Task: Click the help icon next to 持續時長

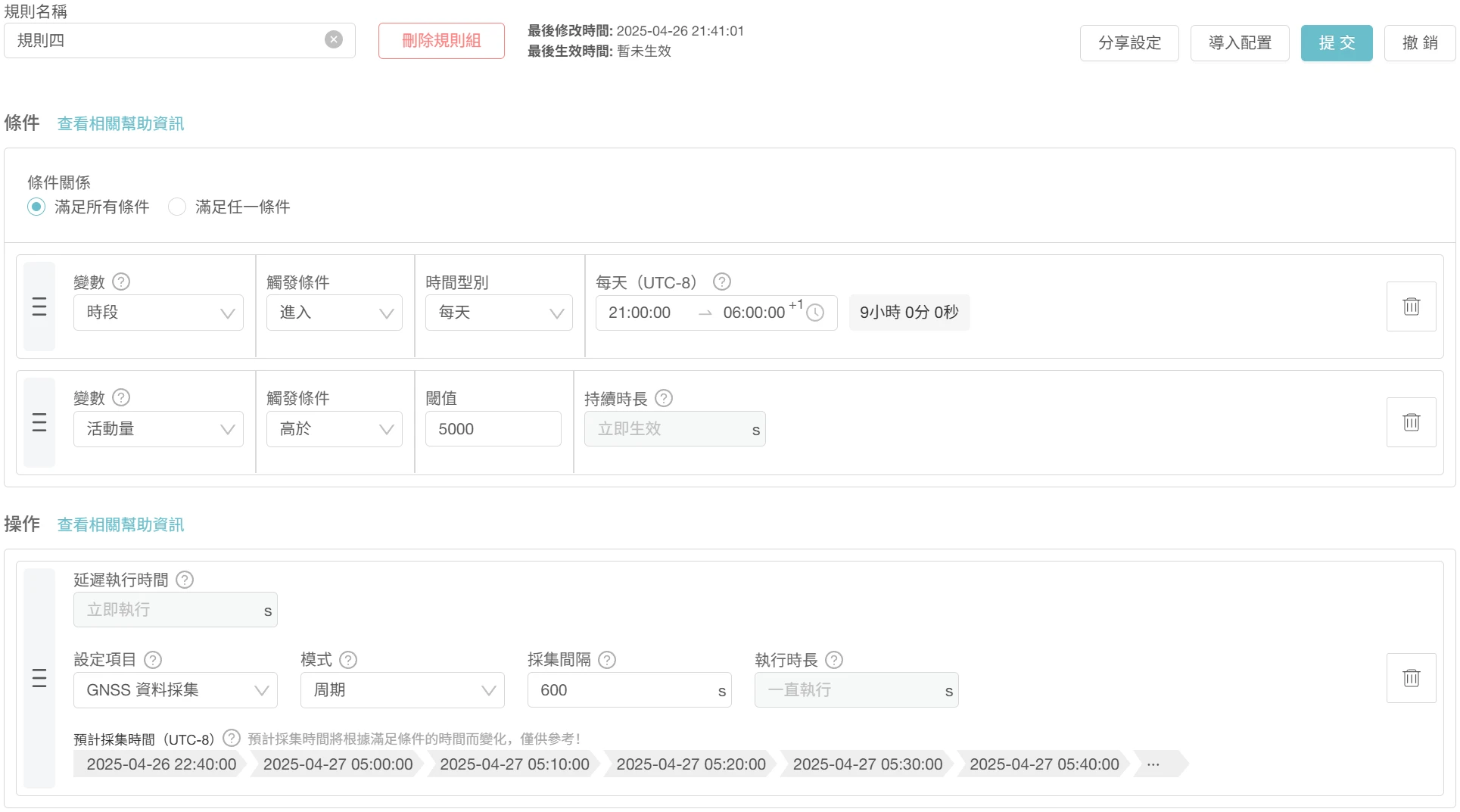Action: pos(664,398)
